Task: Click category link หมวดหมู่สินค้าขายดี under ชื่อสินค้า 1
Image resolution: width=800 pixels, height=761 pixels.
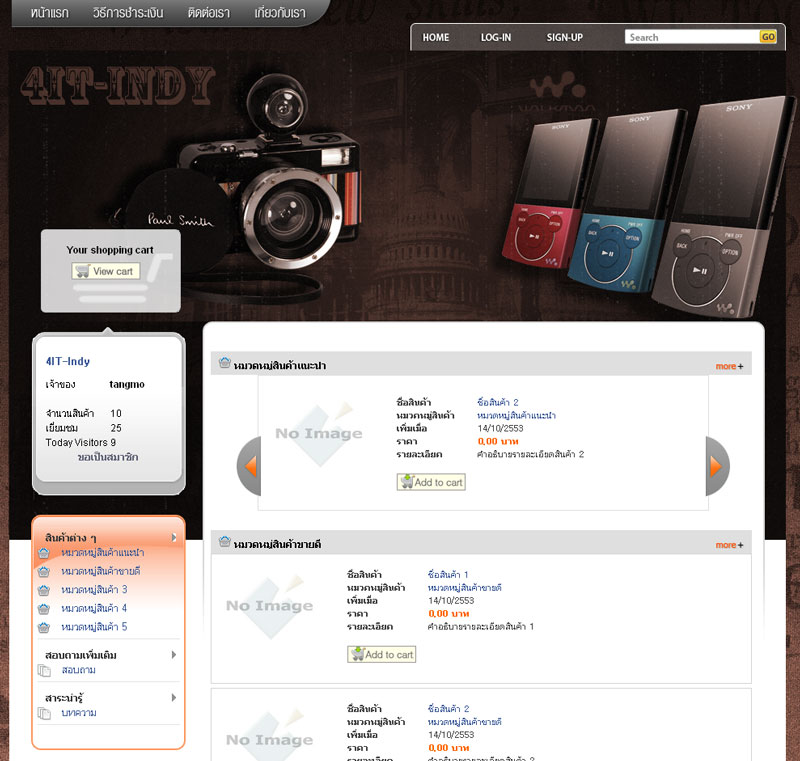Action: tap(464, 588)
